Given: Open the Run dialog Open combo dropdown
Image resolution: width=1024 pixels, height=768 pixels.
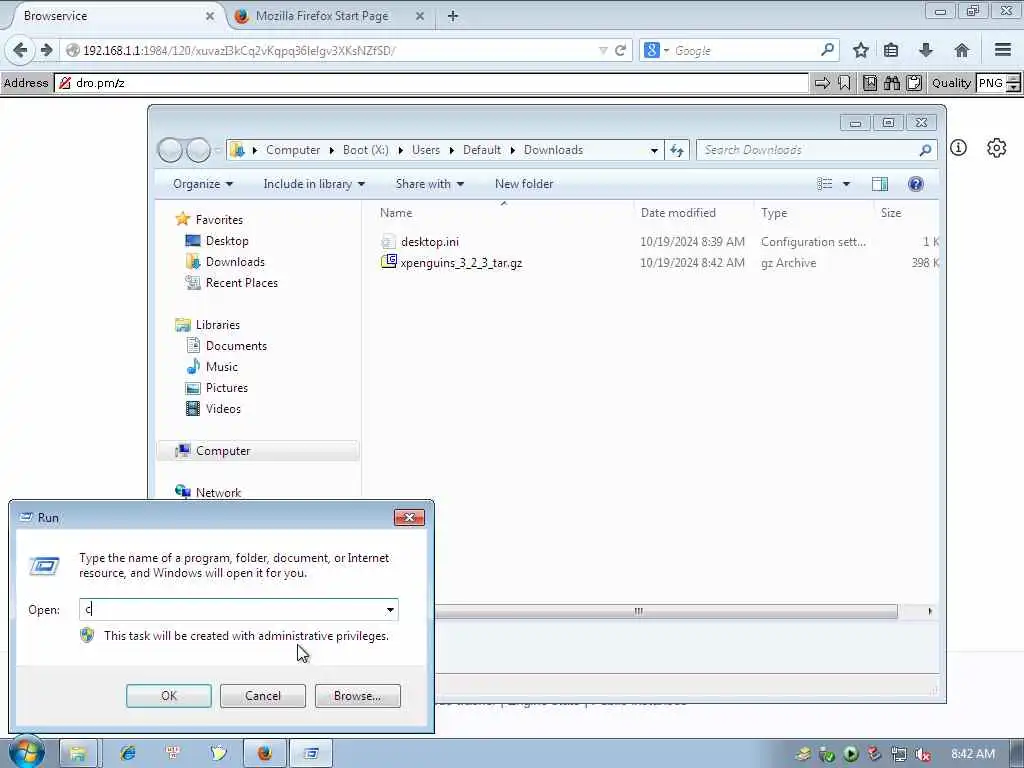Looking at the screenshot, I should [390, 610].
